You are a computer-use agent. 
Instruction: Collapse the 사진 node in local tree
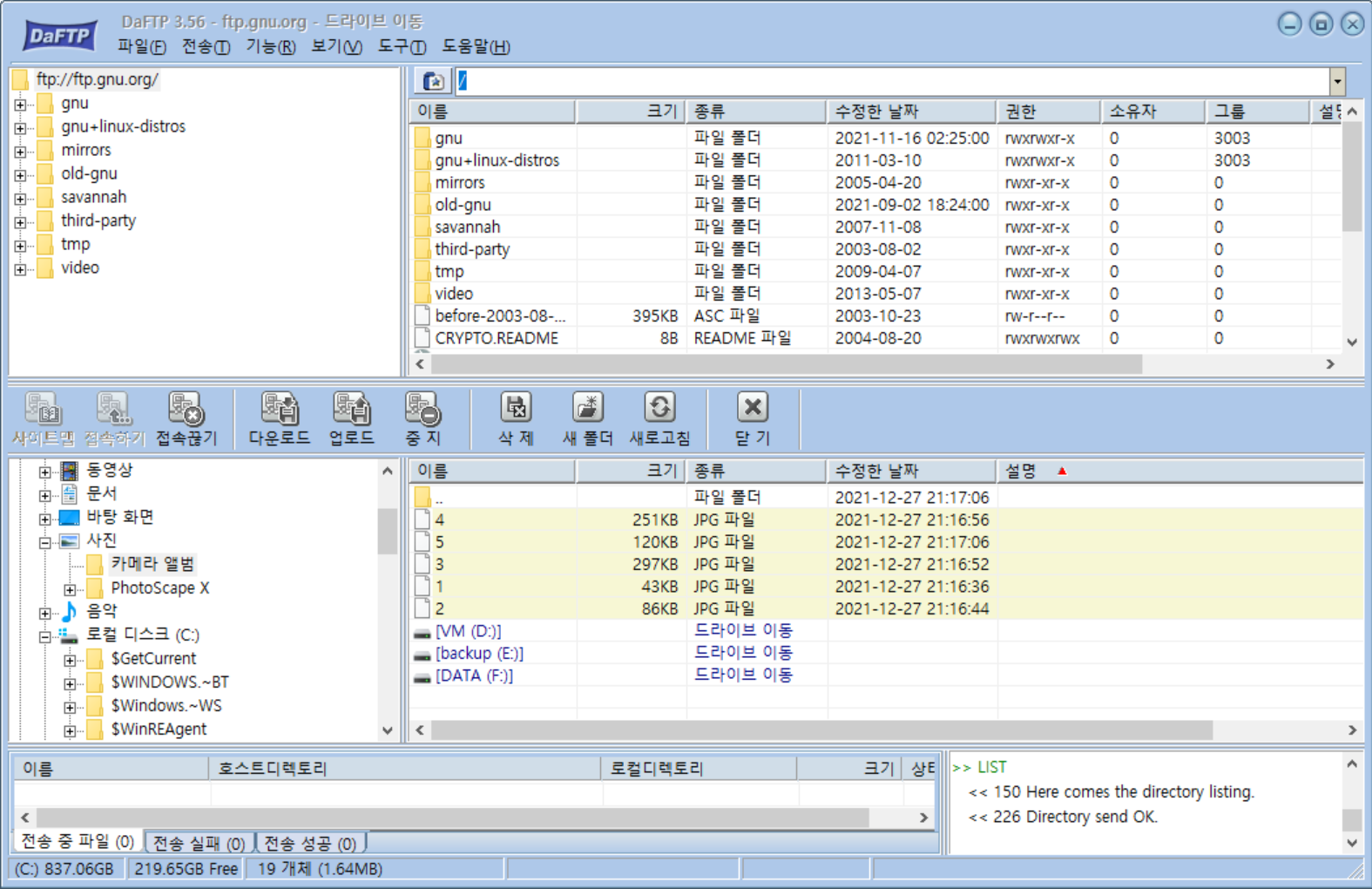click(44, 542)
